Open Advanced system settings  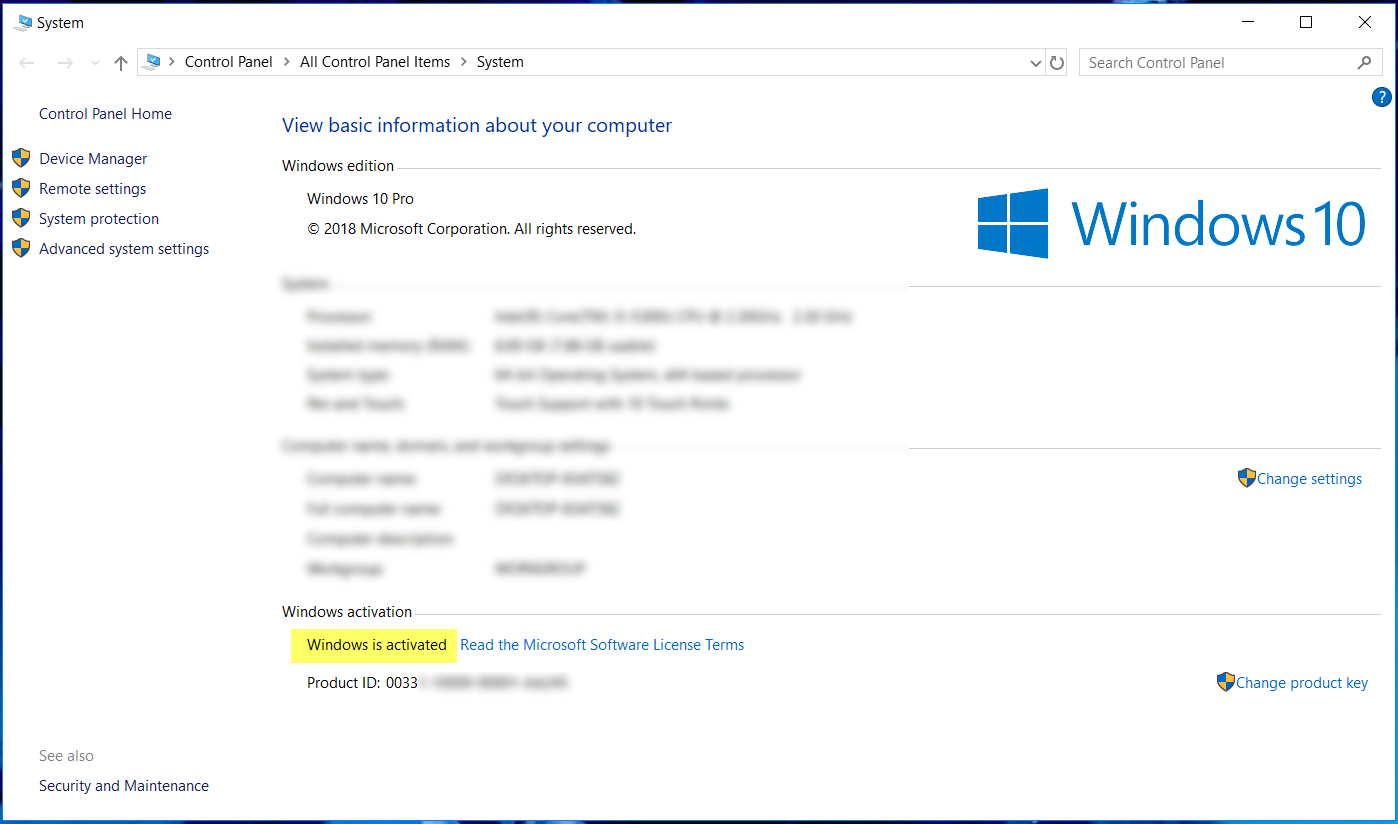click(x=124, y=249)
